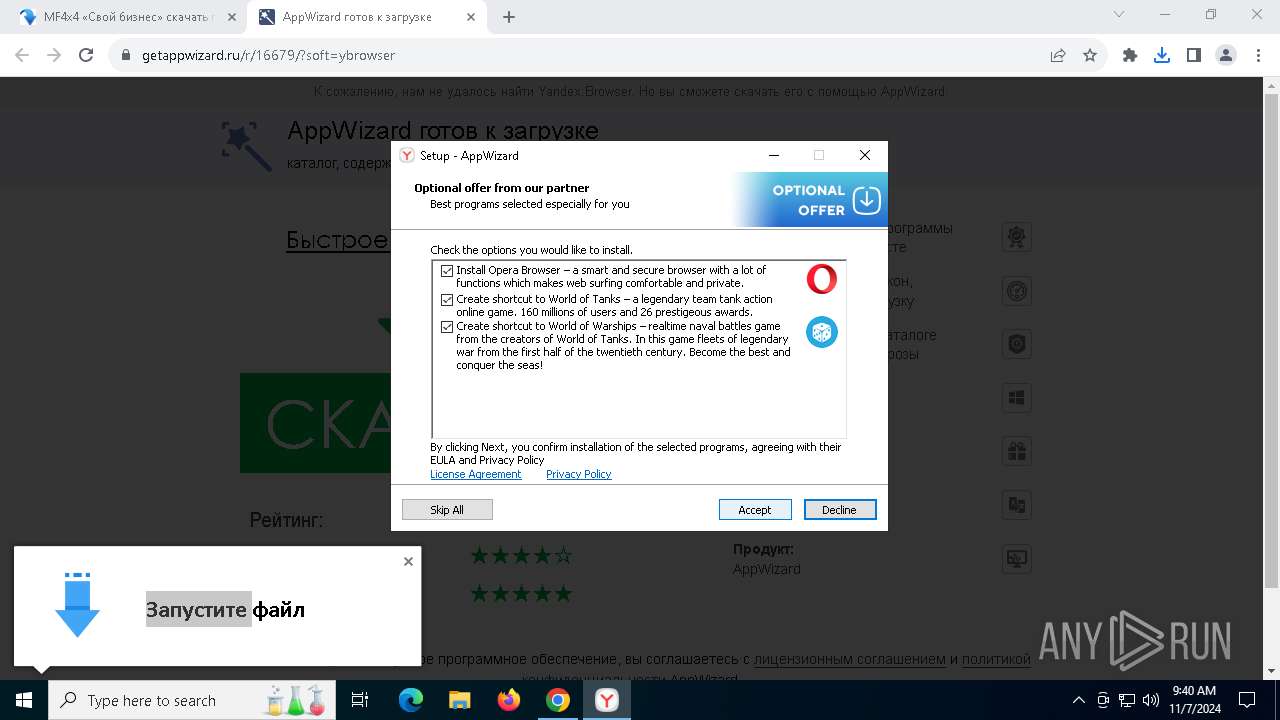Open the Privacy Policy link
The height and width of the screenshot is (720, 1280).
(579, 474)
